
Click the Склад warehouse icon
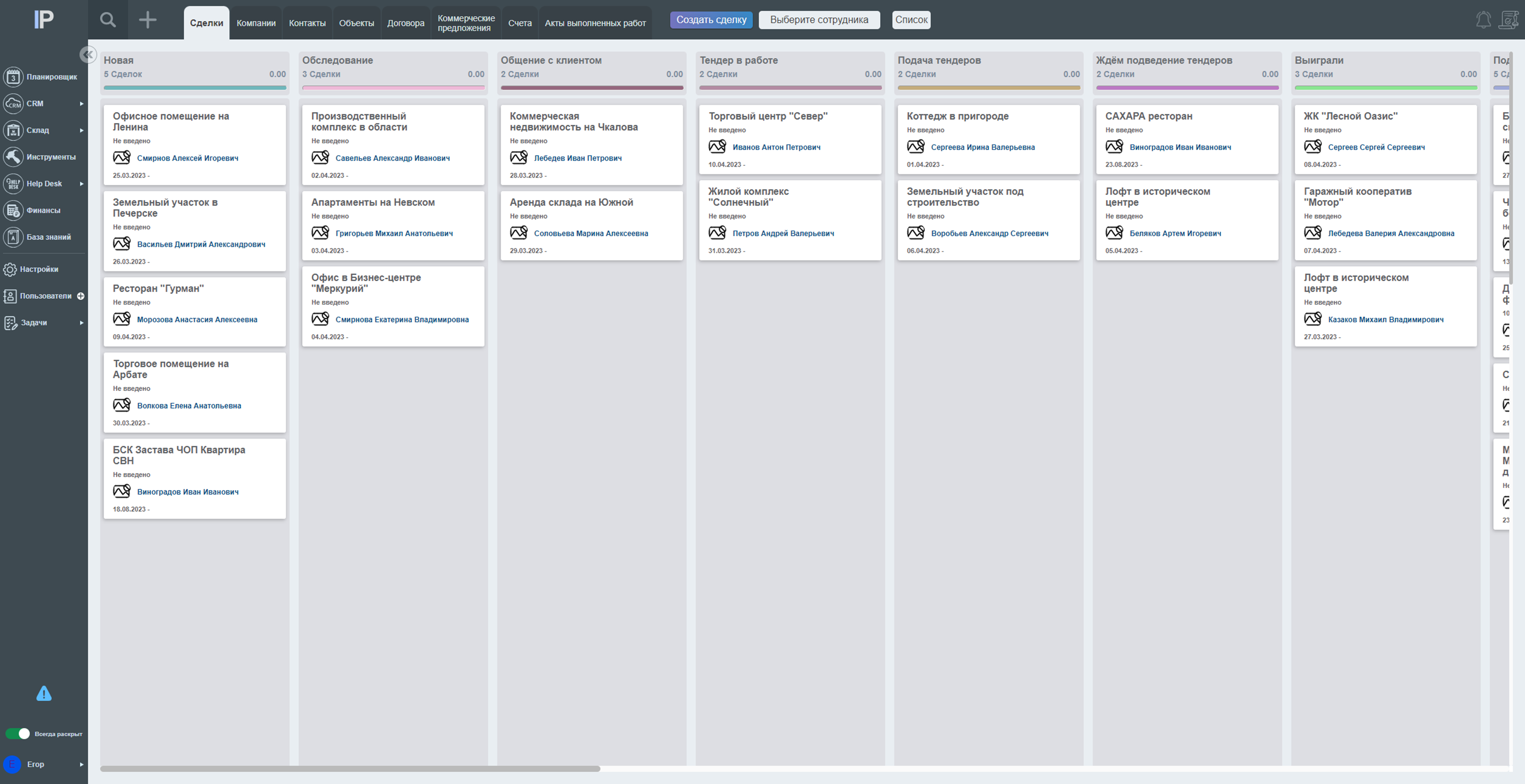click(13, 130)
